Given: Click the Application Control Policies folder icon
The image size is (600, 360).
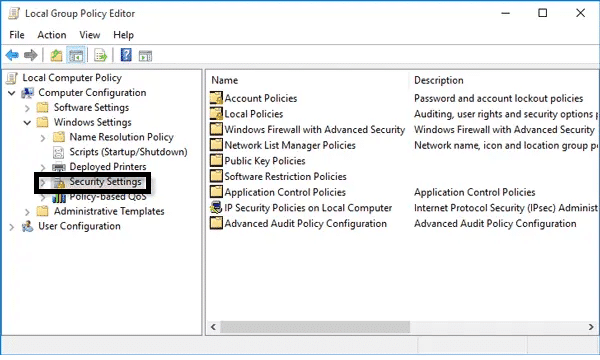Looking at the screenshot, I should [x=216, y=192].
